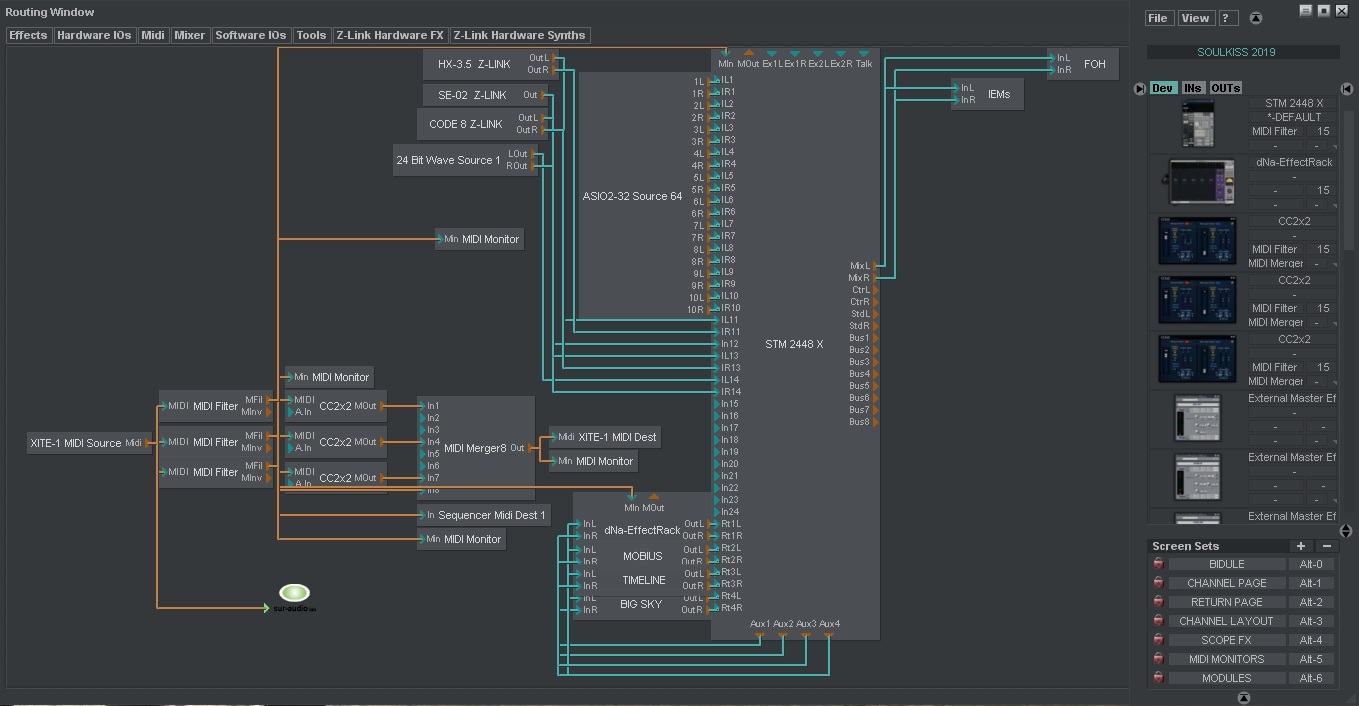Open the Midi menu

[x=153, y=35]
